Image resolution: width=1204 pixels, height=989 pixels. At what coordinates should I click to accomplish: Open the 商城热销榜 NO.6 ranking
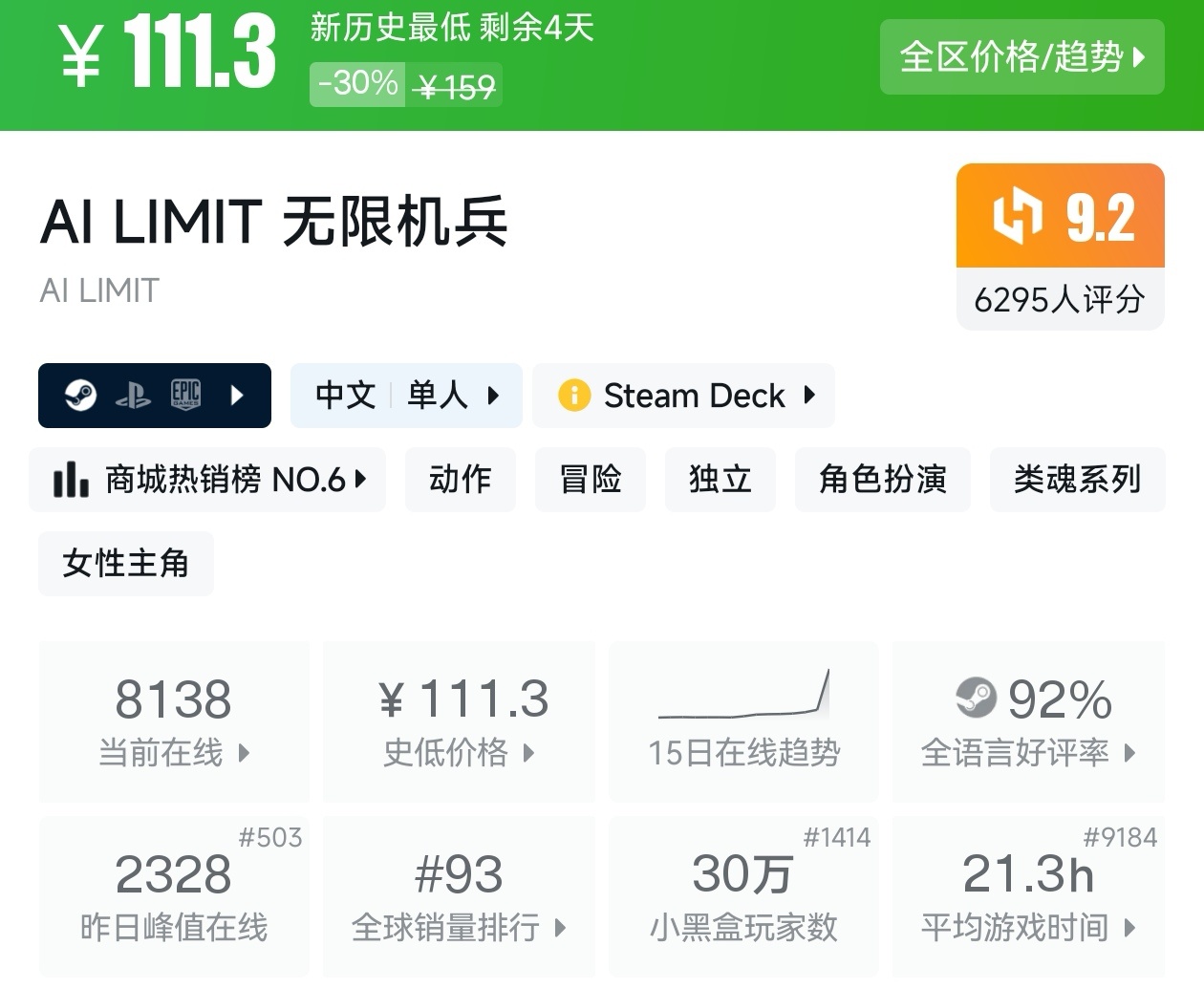208,480
